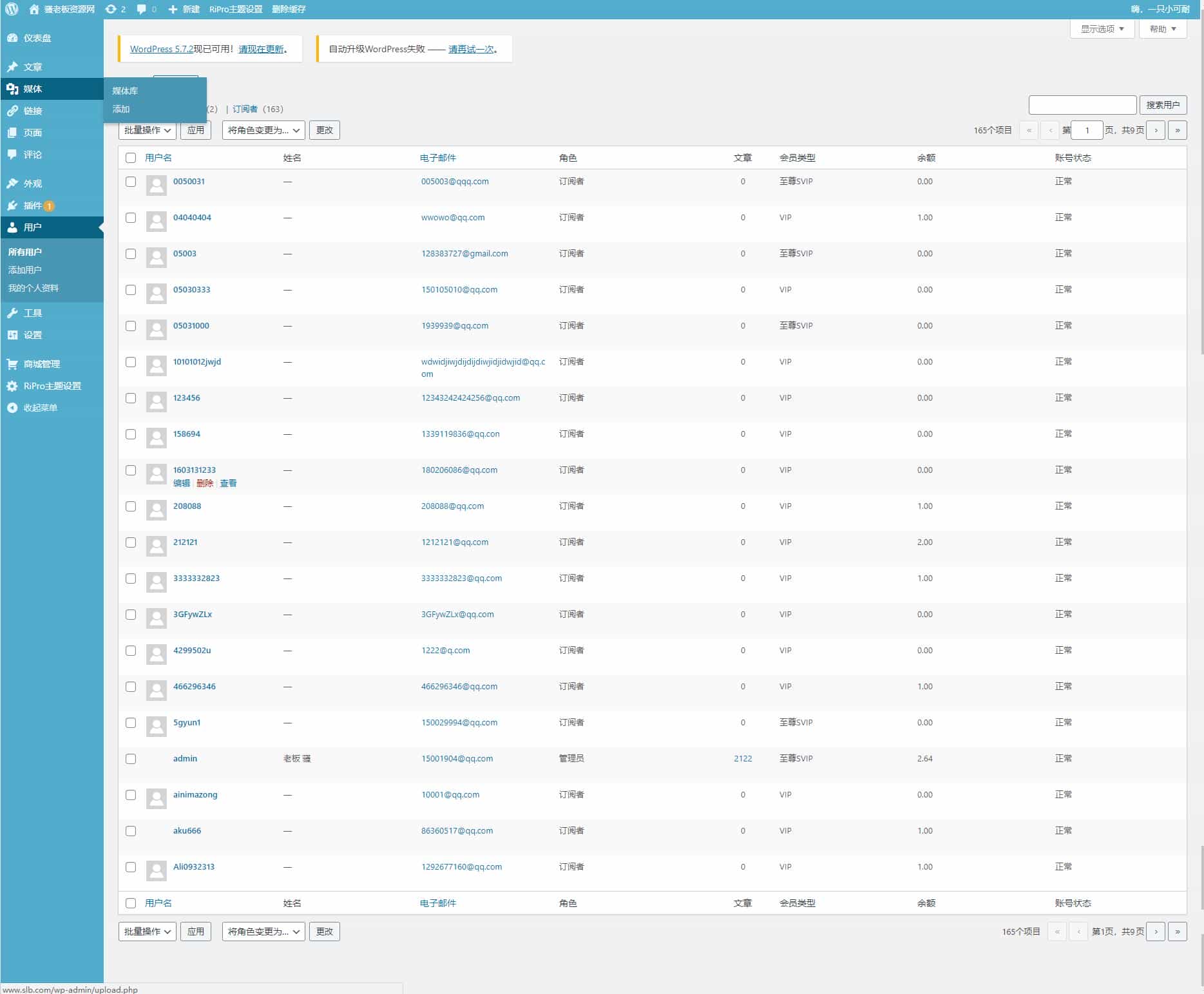Open the top 批量操作 bulk actions dropdown
The image size is (1204, 994).
[x=148, y=130]
